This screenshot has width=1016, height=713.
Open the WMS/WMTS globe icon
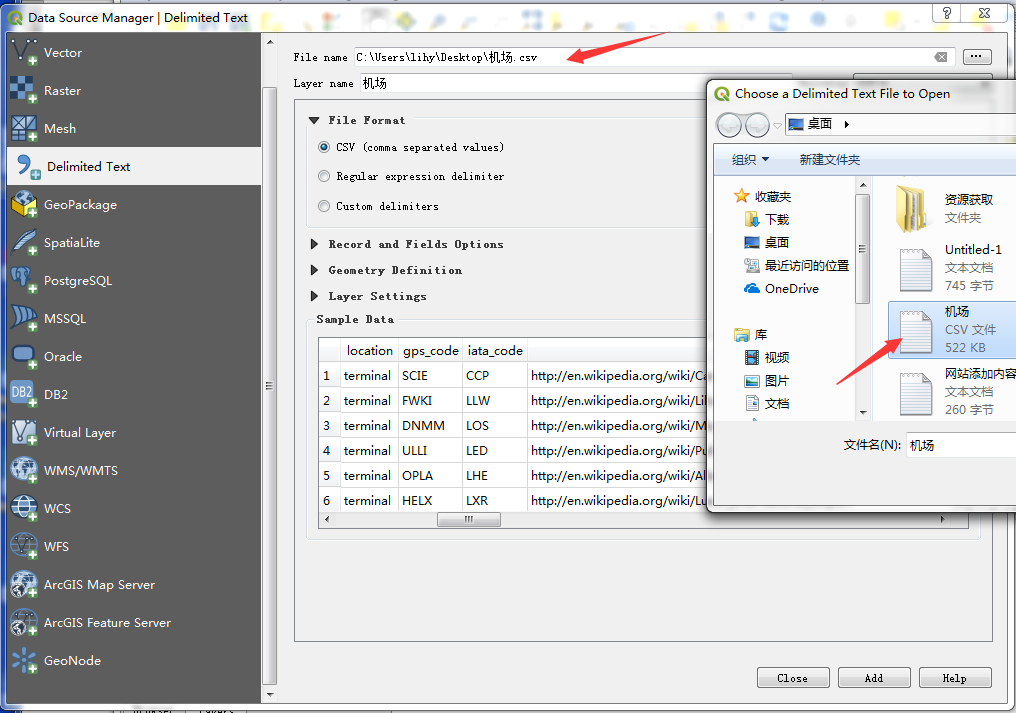[24, 470]
